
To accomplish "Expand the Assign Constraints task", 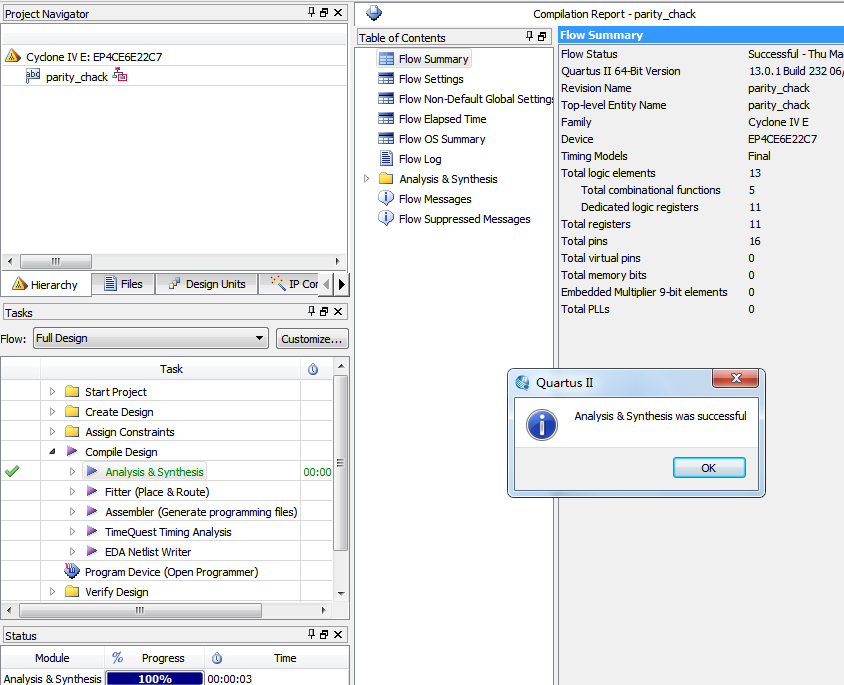I will [52, 431].
